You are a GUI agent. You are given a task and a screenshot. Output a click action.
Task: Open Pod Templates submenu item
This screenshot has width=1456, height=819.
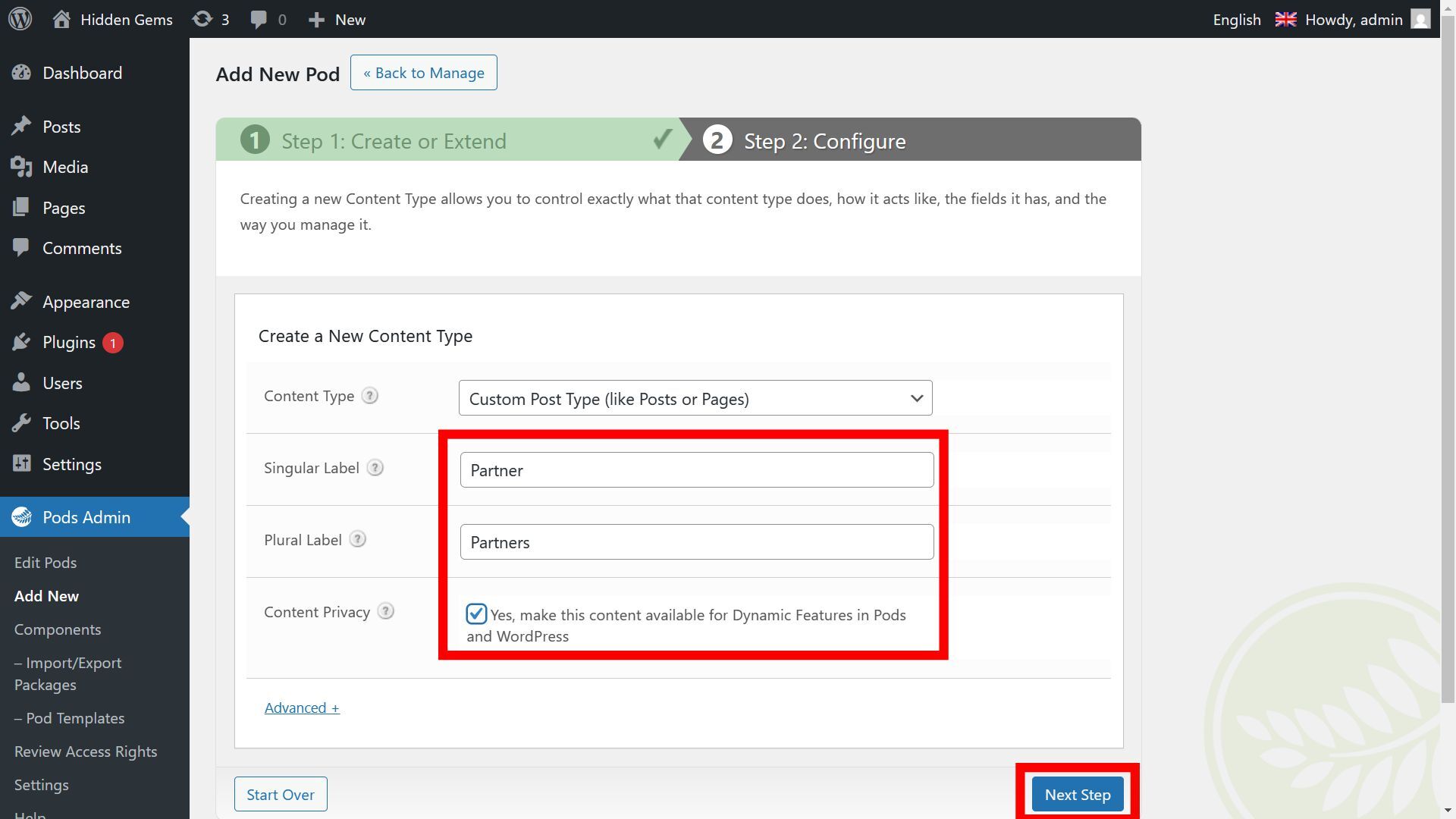tap(69, 718)
